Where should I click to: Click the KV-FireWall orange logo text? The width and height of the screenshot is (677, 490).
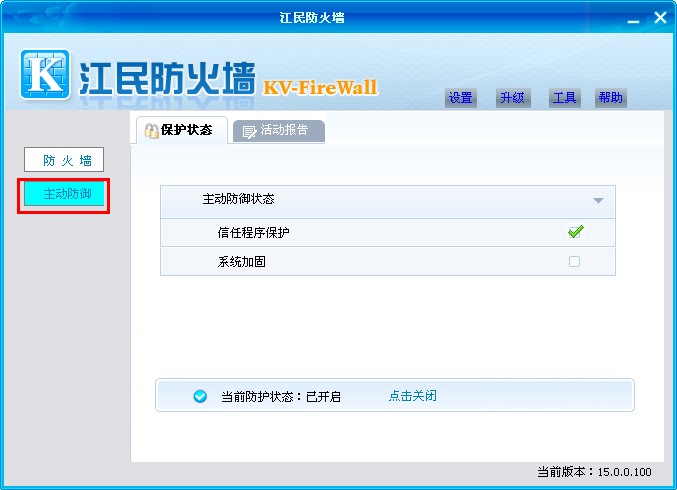320,88
